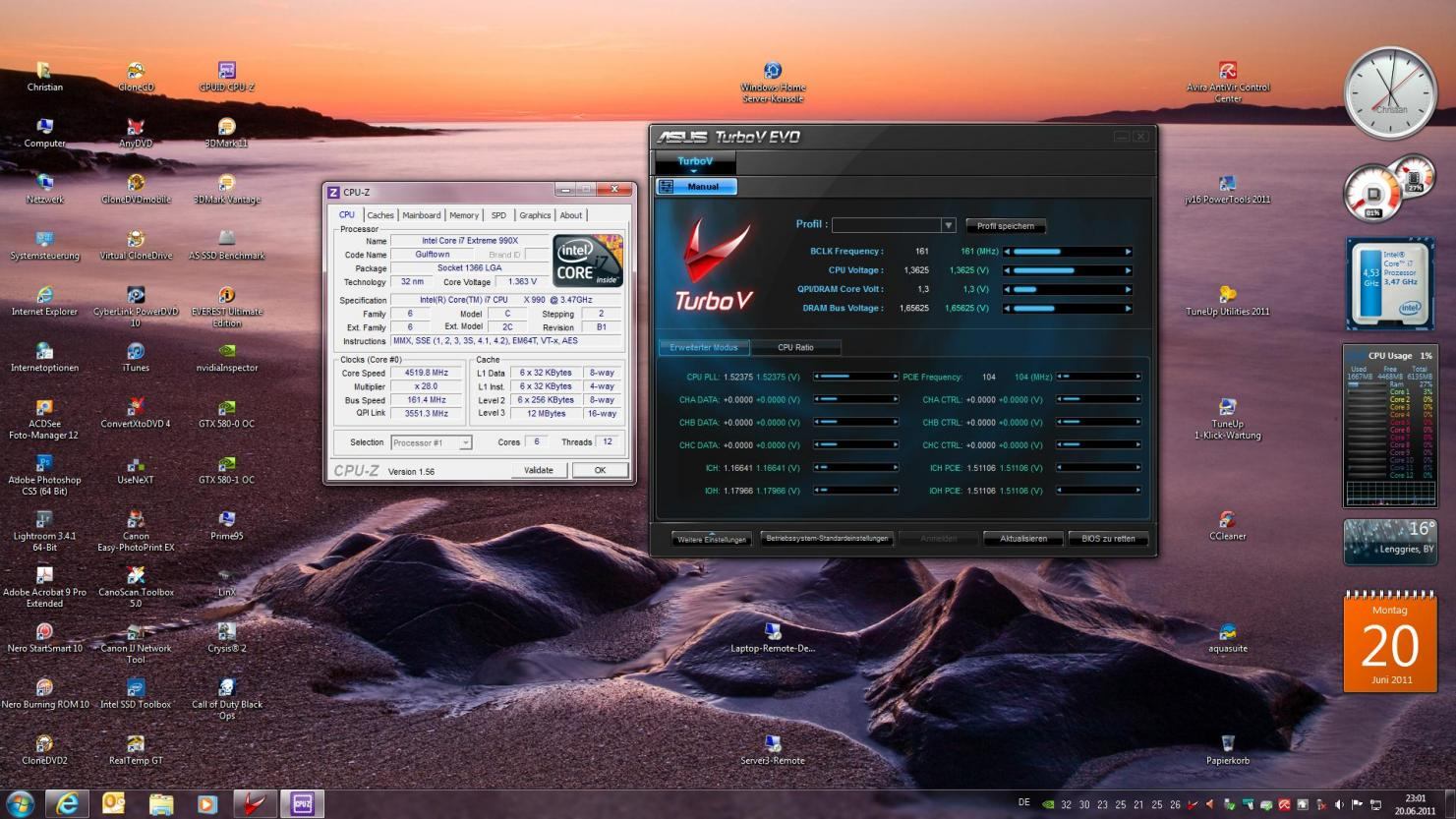This screenshot has height=819, width=1456.
Task: Open 3DMark Vantage shortcut
Action: click(x=227, y=189)
